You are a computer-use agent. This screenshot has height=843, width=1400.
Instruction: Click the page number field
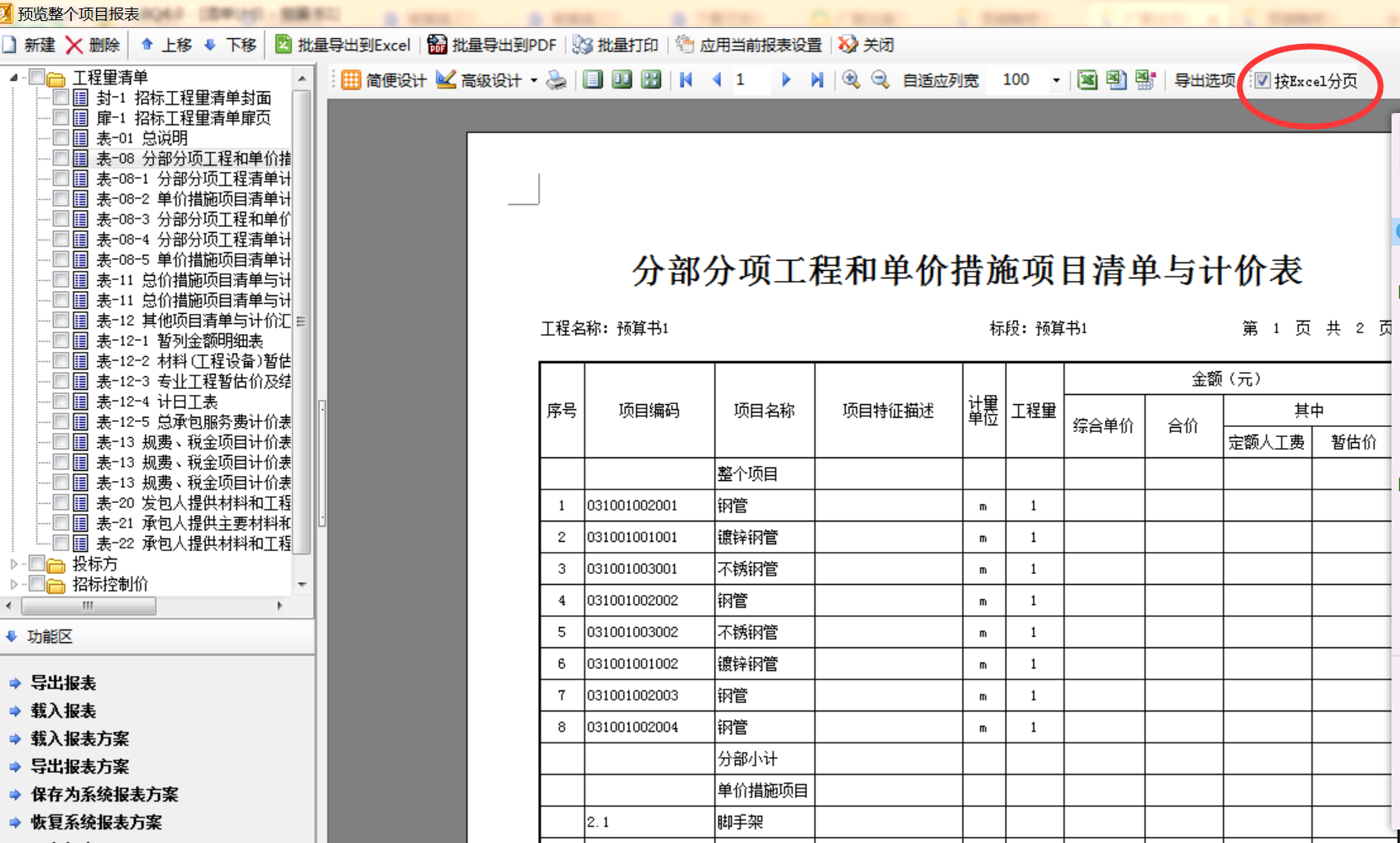[x=751, y=80]
